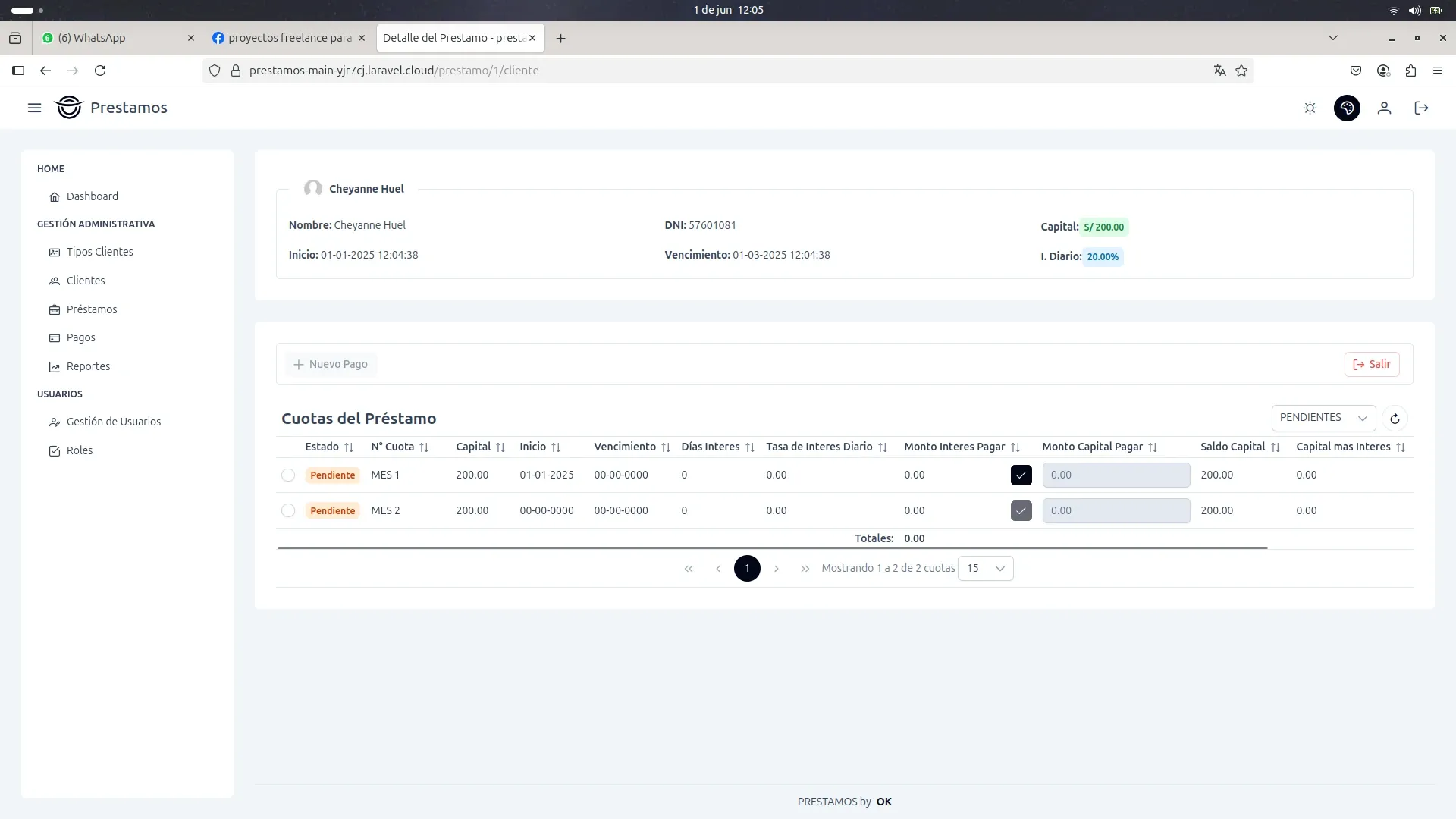Image resolution: width=1456 pixels, height=819 pixels.
Task: Click the Nuevo Pago button
Action: point(331,364)
